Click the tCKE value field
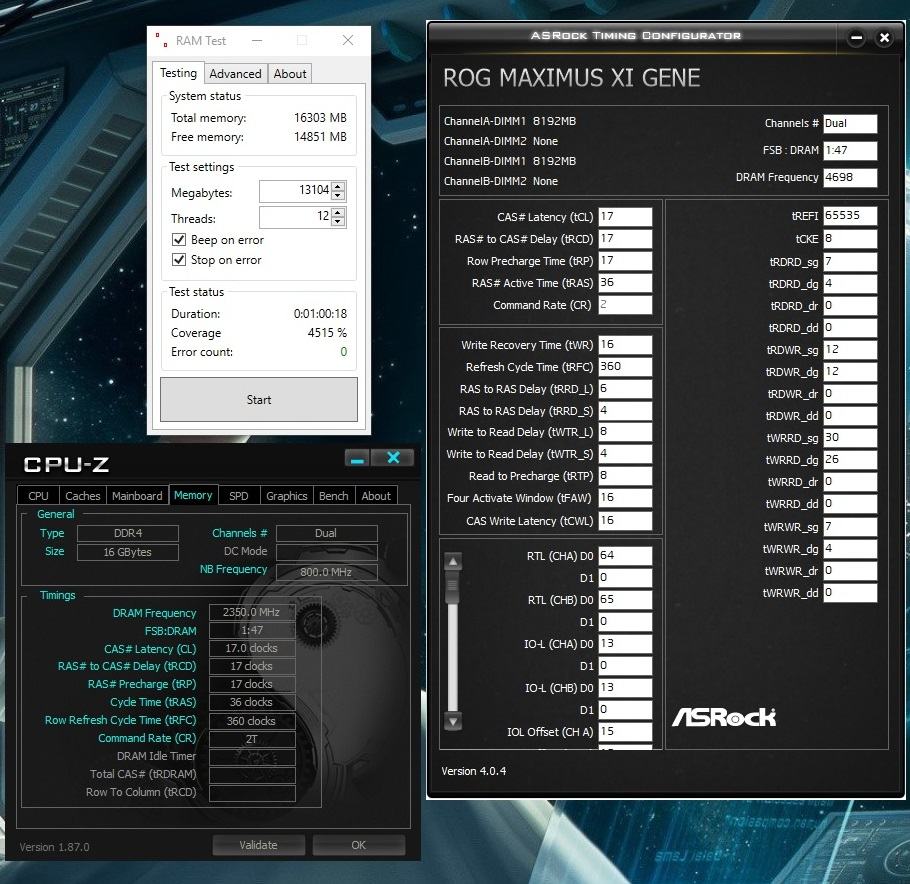Image resolution: width=910 pixels, height=884 pixels. click(x=850, y=239)
